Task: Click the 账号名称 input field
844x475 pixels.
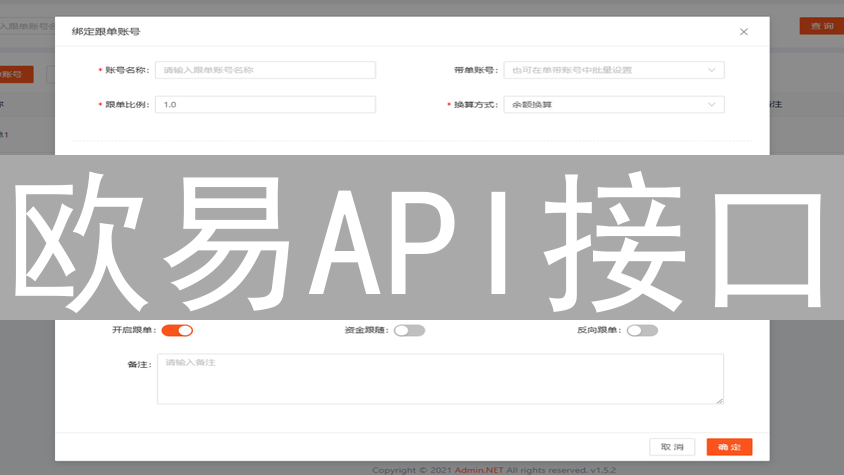Action: pyautogui.click(x=265, y=70)
